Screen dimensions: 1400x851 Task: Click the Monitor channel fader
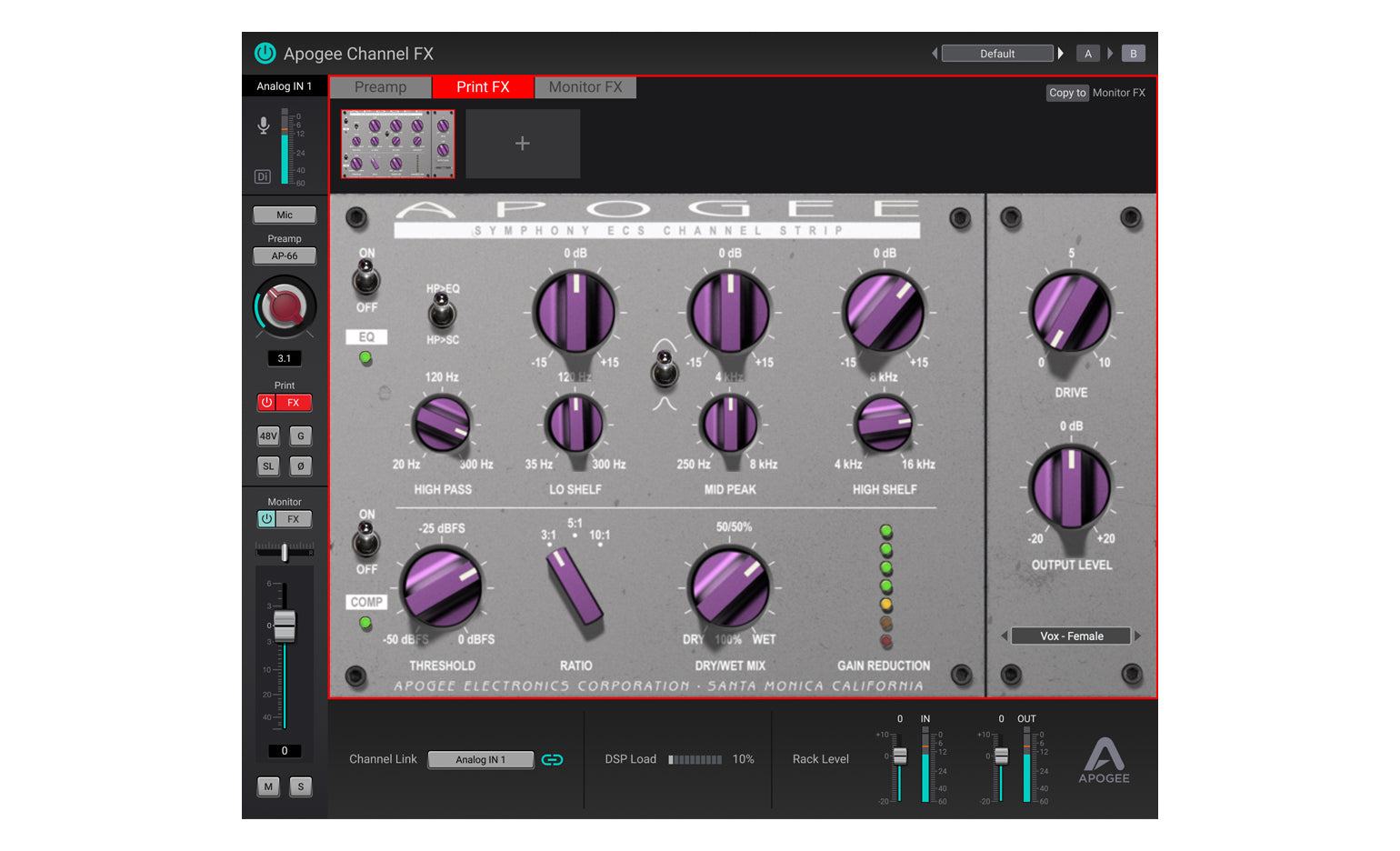pos(284,626)
